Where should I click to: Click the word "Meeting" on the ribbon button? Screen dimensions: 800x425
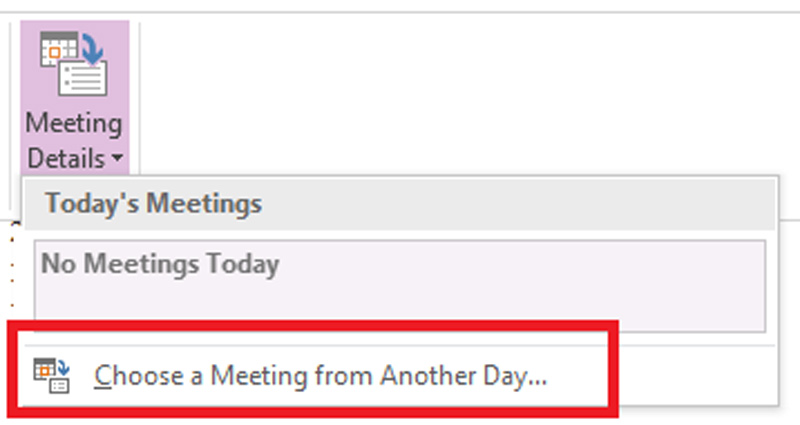73,125
